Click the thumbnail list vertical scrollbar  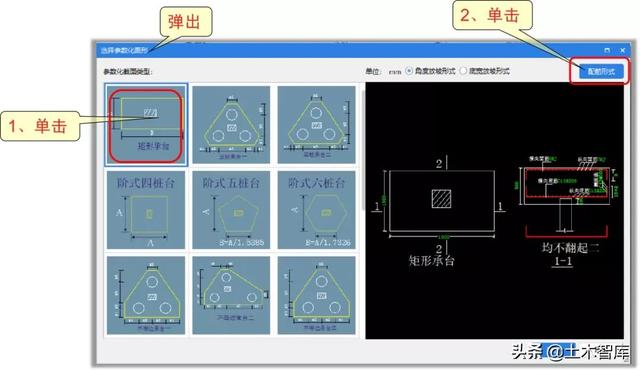363,151
